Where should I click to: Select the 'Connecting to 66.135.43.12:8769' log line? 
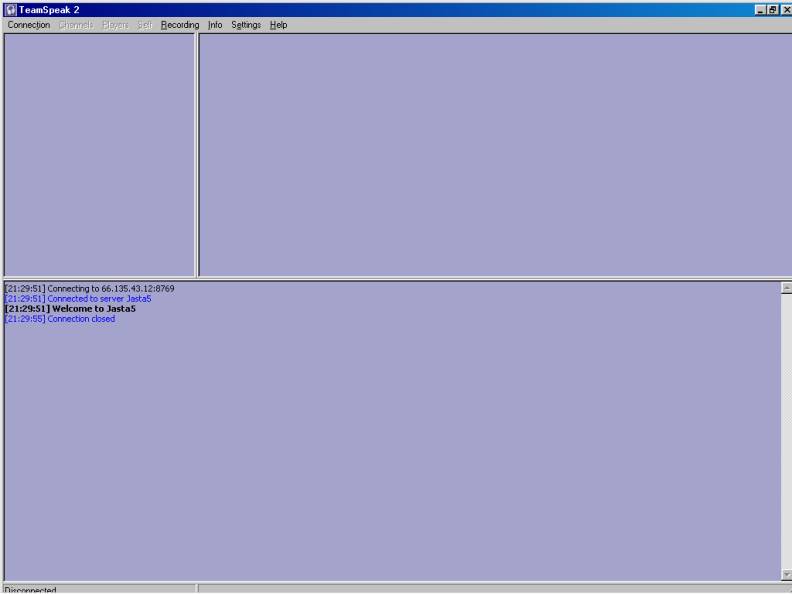[89, 289]
